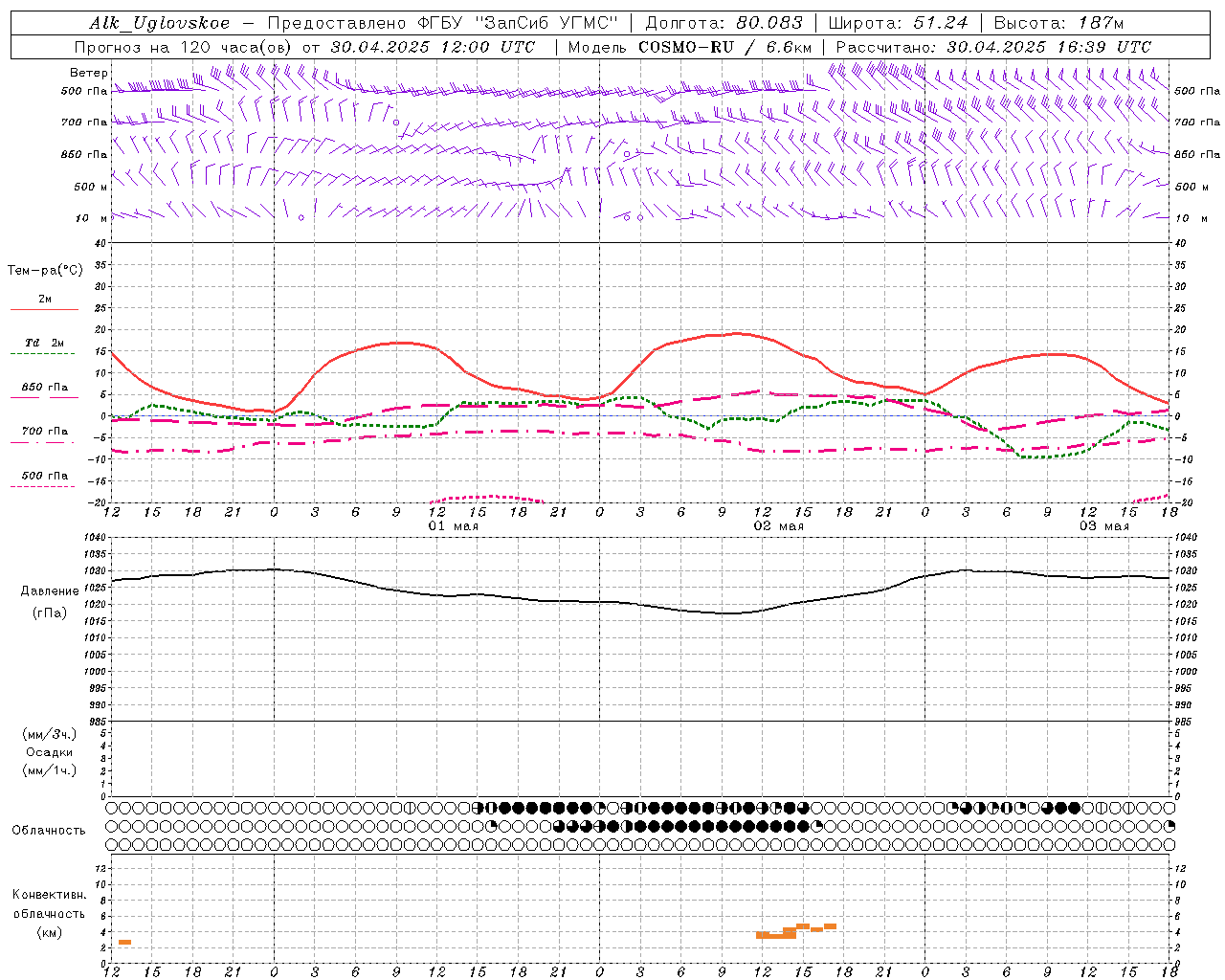Viewport: 1225px width, 980px height.
Task: Click the date label 02 мая
Action: tap(779, 526)
